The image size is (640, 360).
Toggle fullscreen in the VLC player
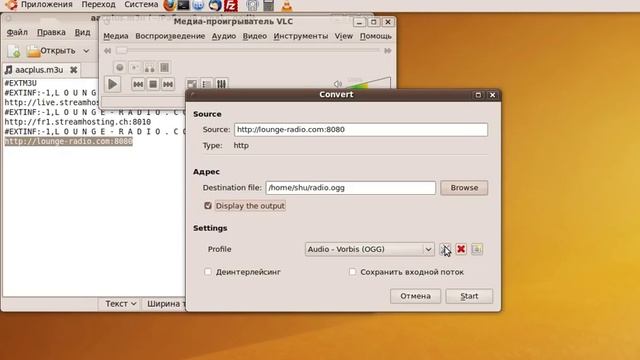[191, 84]
